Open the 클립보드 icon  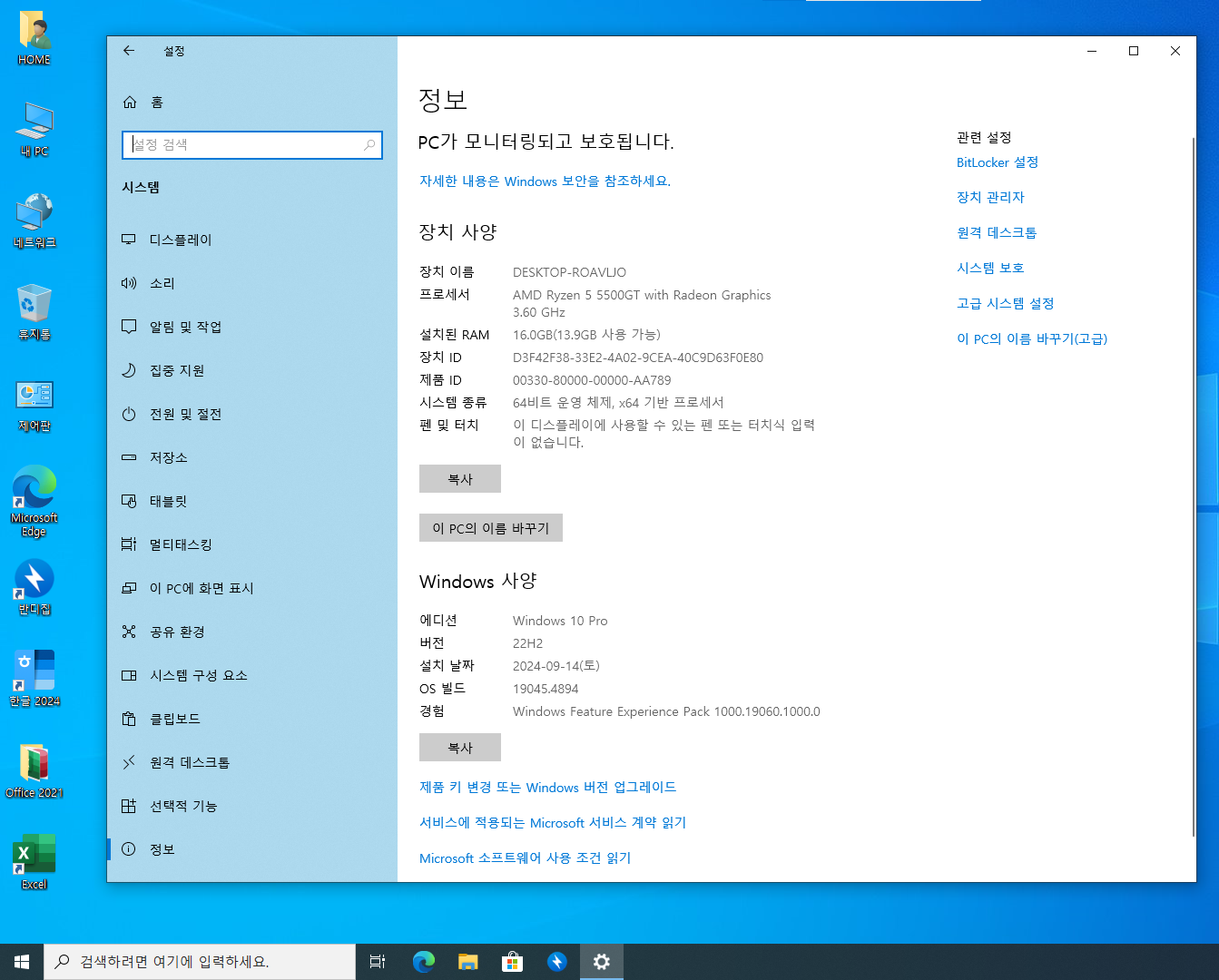coord(129,719)
